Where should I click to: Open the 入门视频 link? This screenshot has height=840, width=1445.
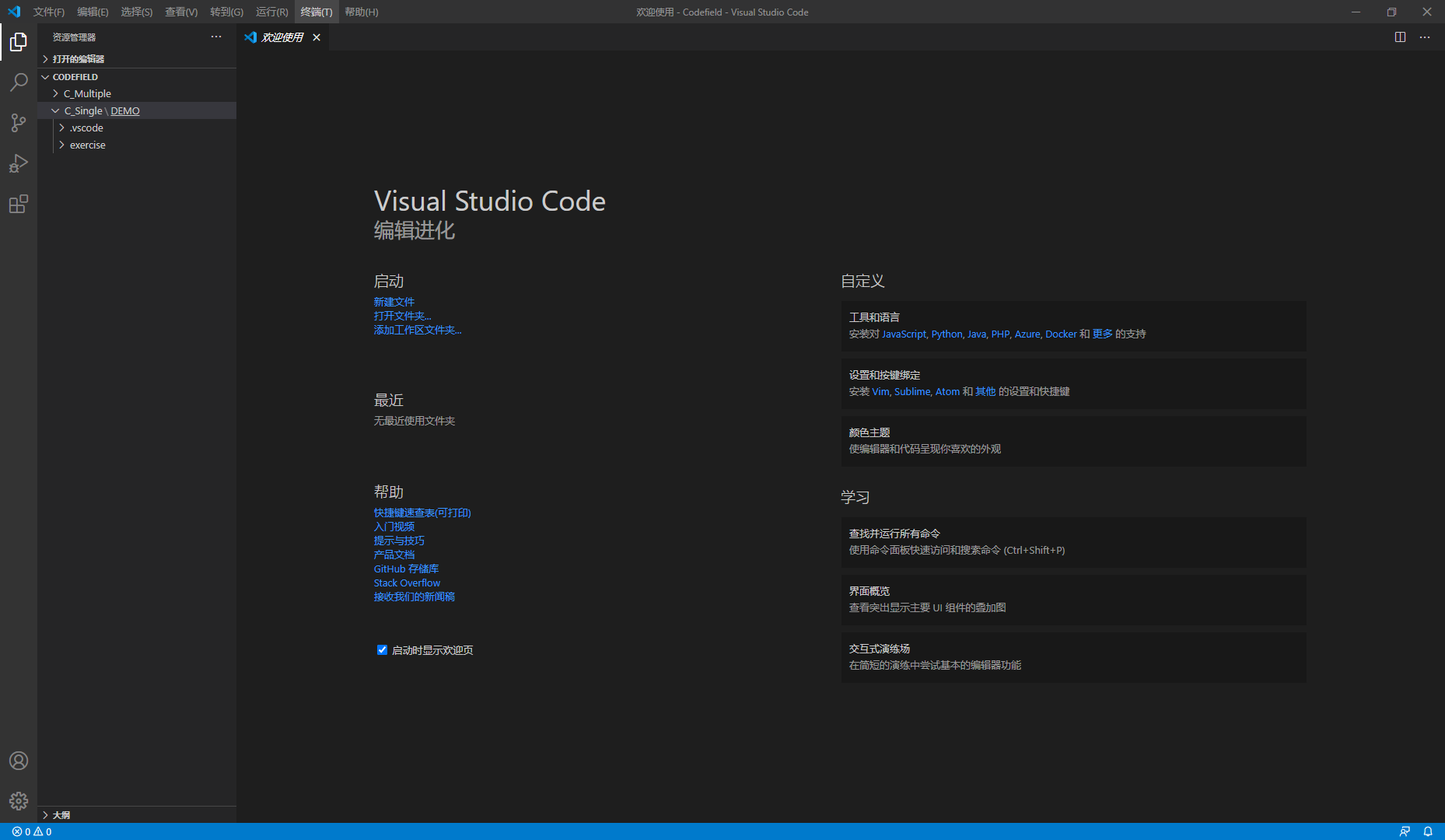point(394,527)
